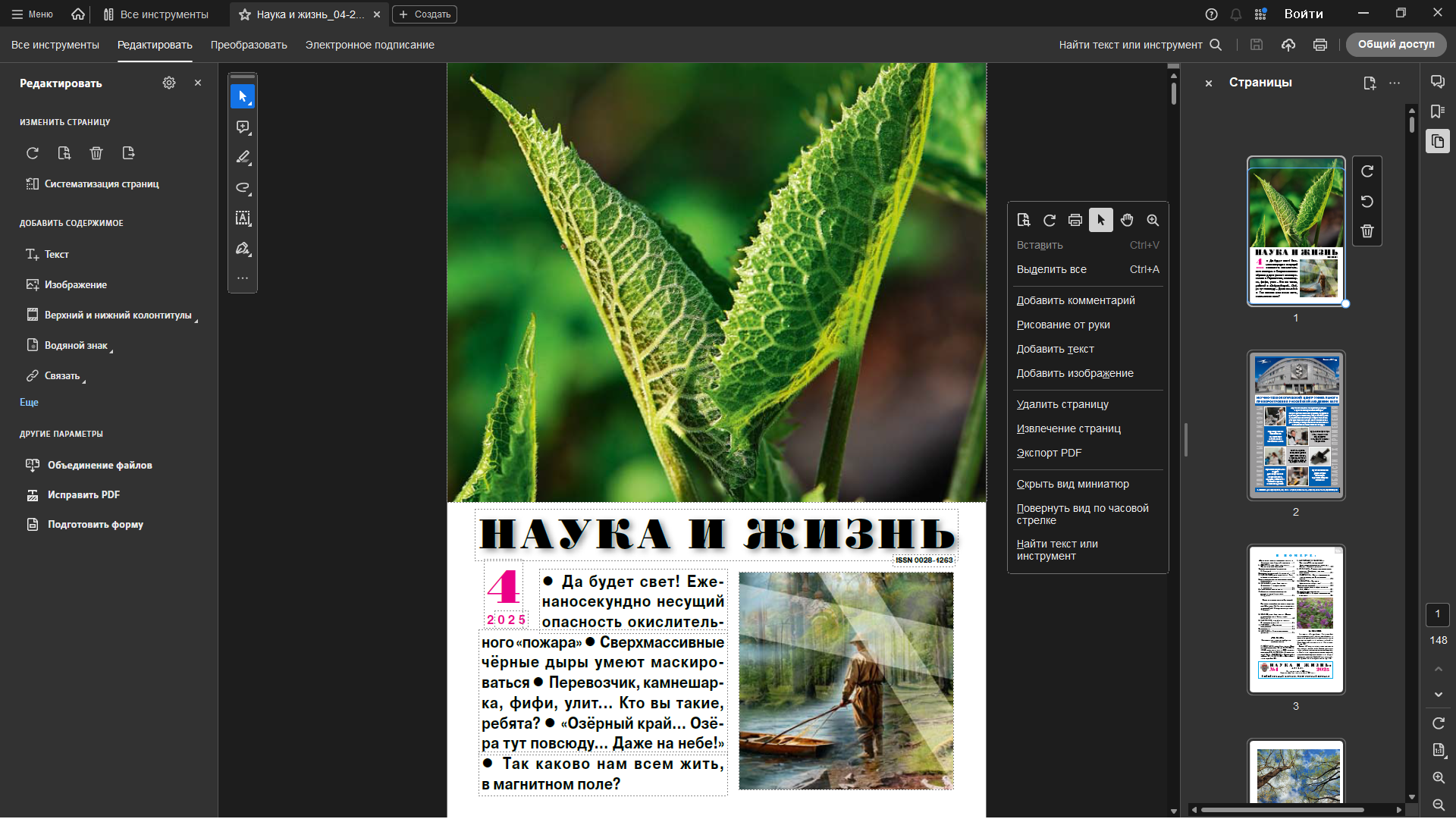Switch to the Преобразовать tab
Viewport: 1456px width, 819px height.
[x=249, y=45]
